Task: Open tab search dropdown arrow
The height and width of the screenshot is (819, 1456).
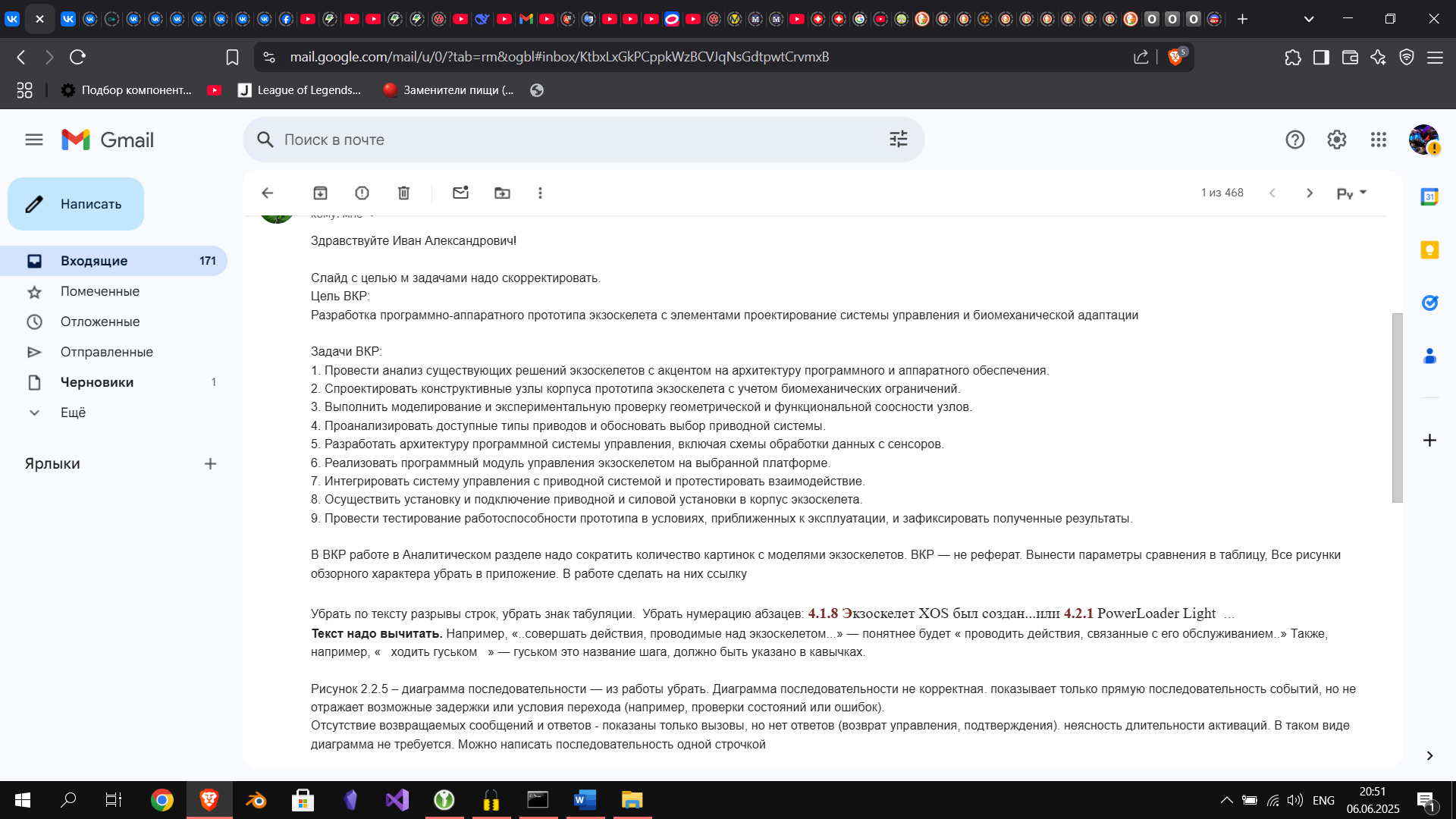Action: tap(1309, 19)
